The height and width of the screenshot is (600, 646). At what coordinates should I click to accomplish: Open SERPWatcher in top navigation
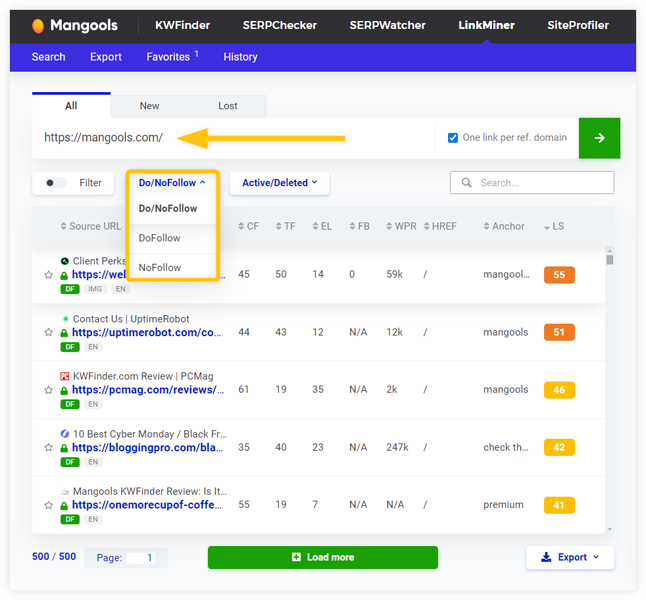388,25
